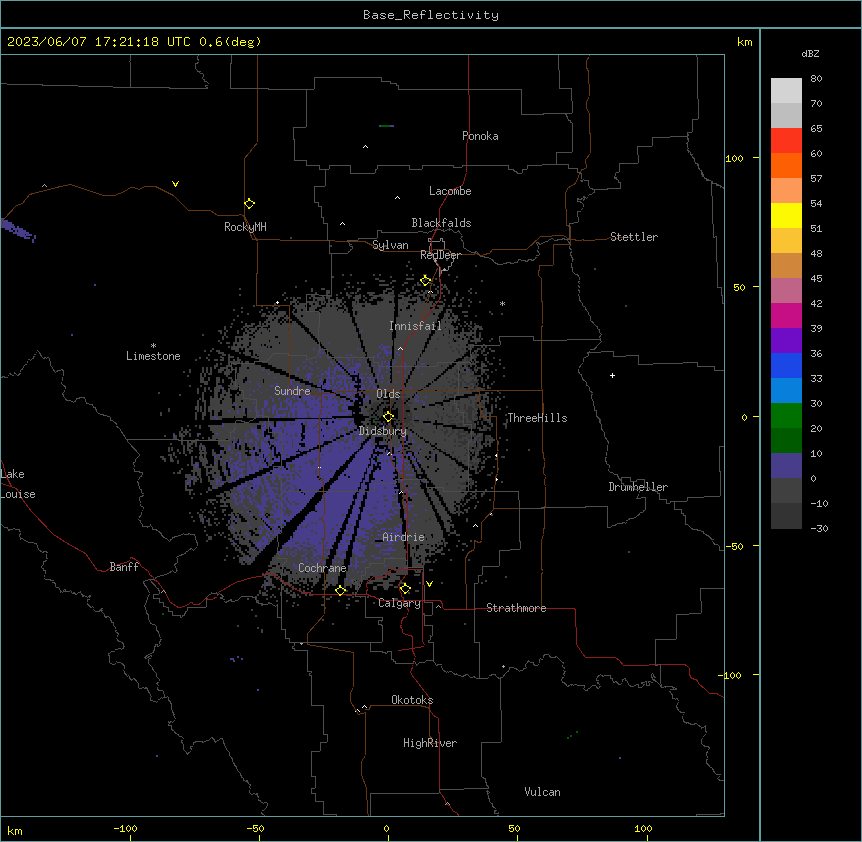Click the yellow marker above Calgary

(405, 589)
